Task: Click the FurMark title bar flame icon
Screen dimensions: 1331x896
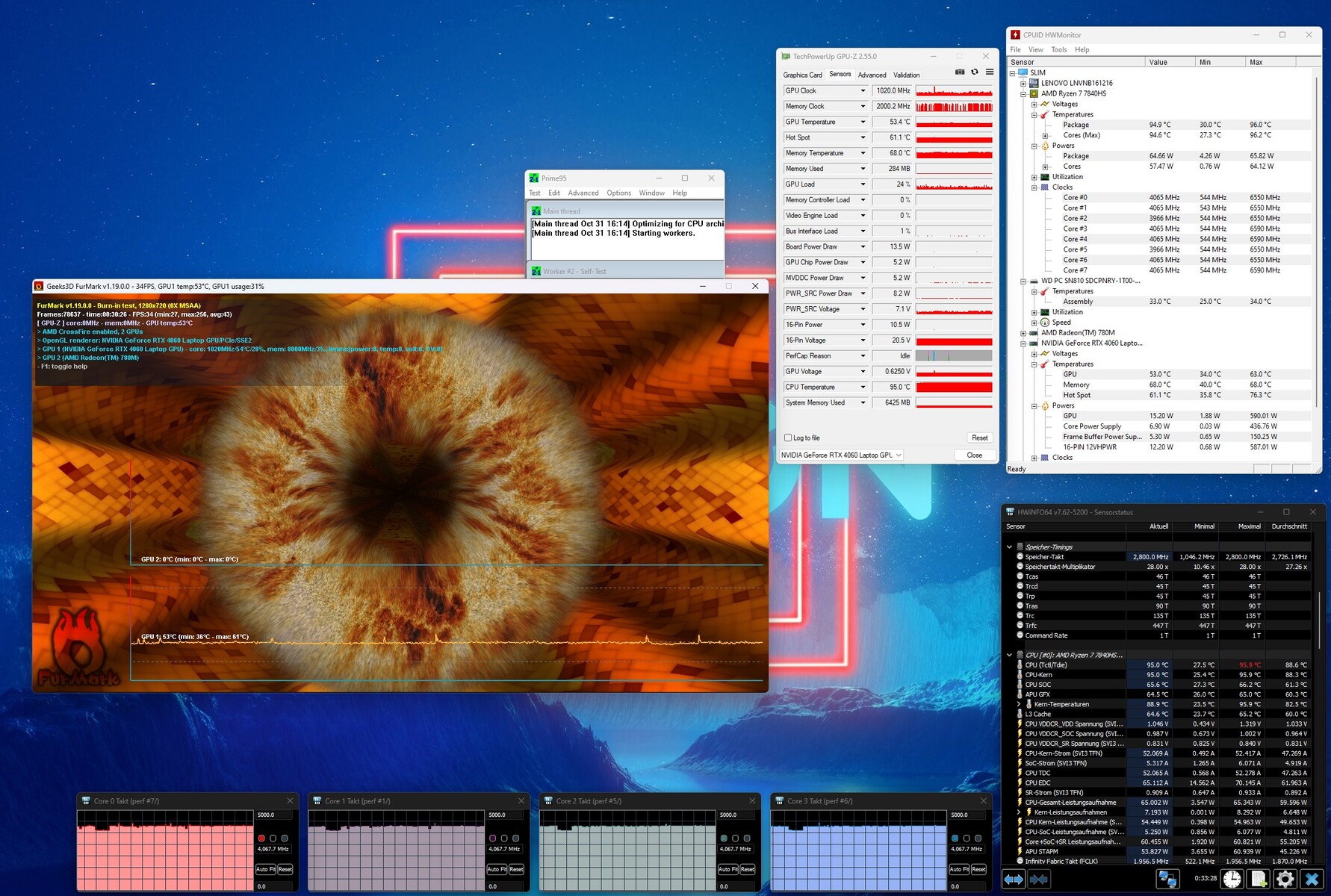Action: [x=39, y=286]
